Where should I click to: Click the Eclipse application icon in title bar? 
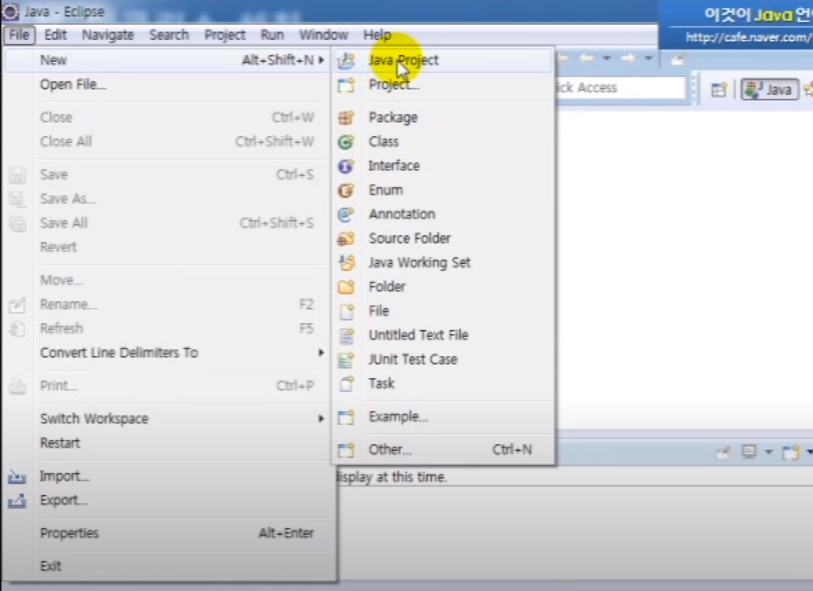(x=10, y=11)
